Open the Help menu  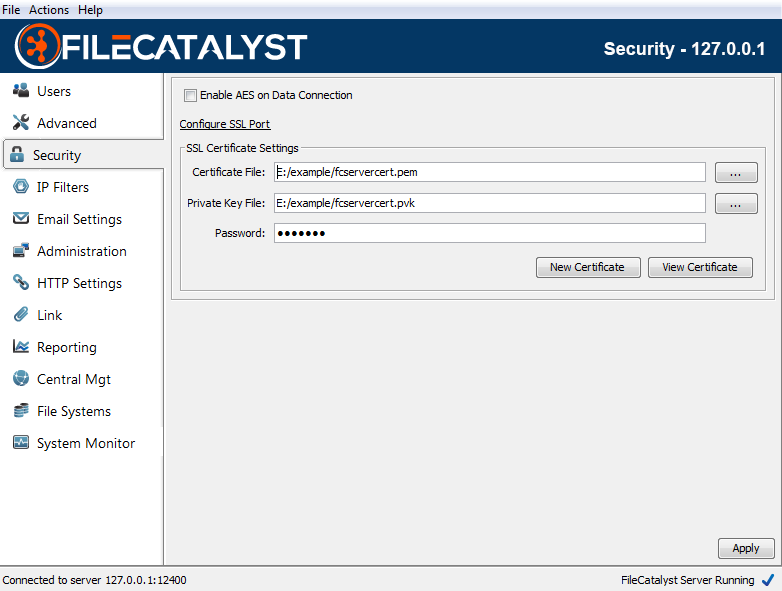click(90, 9)
